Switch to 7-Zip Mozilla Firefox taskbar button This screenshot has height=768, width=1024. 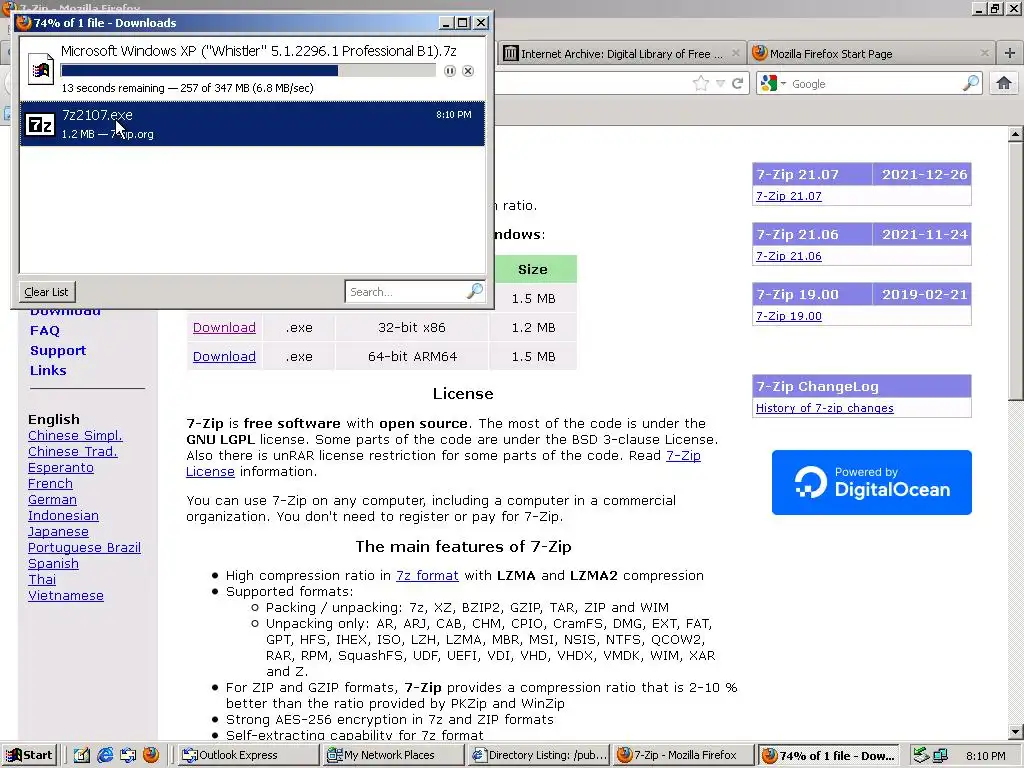point(684,755)
